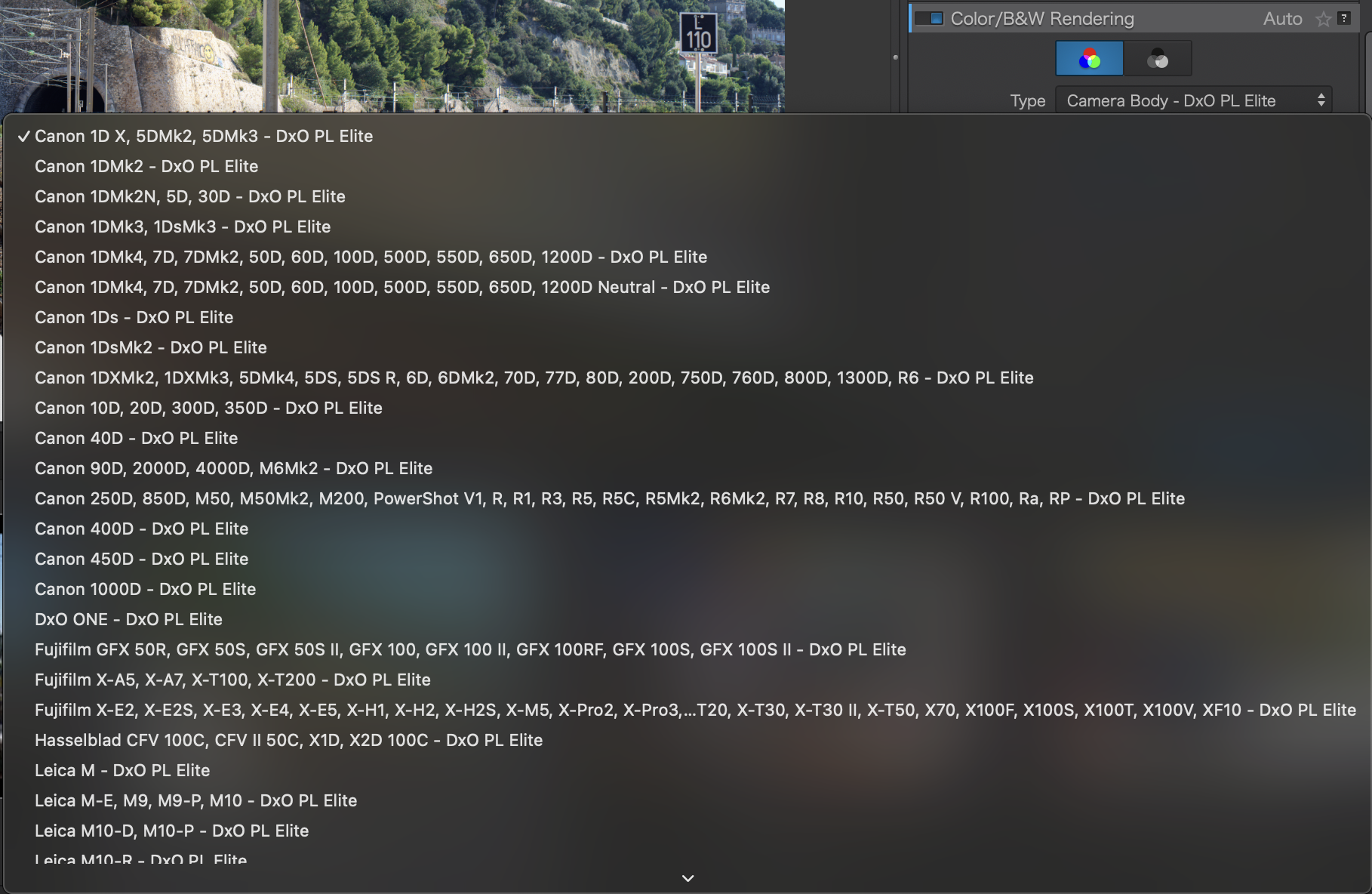Select Canon 1Ds - DxO PL Elite
Image resolution: width=1372 pixels, height=894 pixels.
point(687,317)
